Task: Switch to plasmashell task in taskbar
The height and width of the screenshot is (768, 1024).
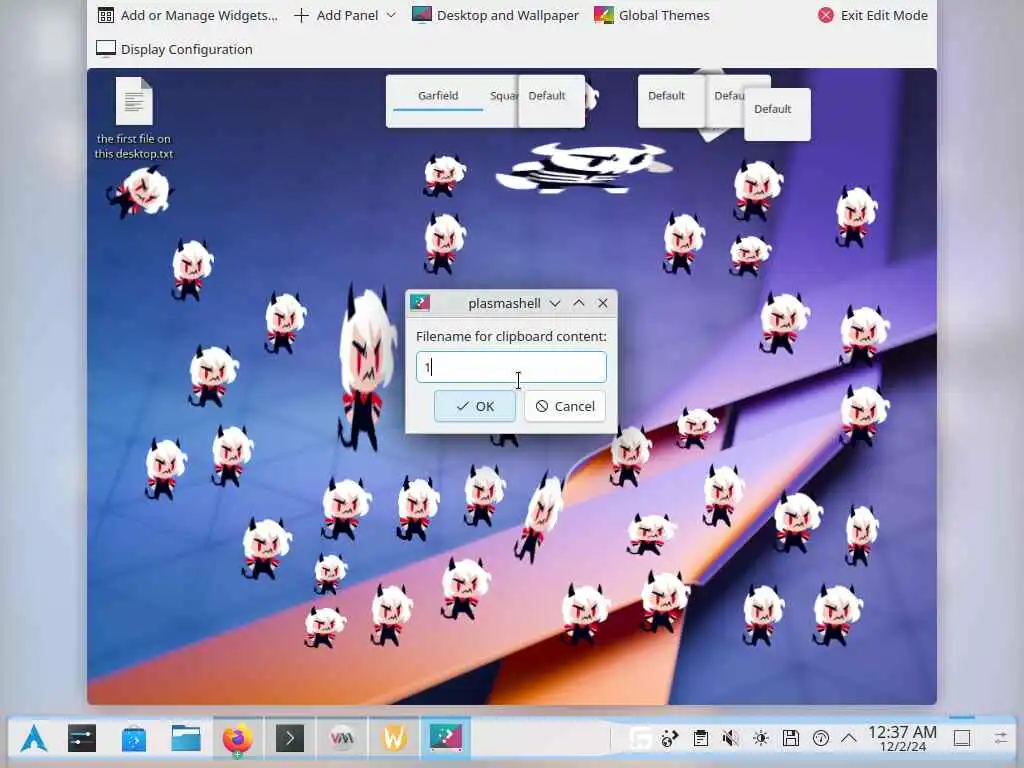Action: [x=446, y=739]
